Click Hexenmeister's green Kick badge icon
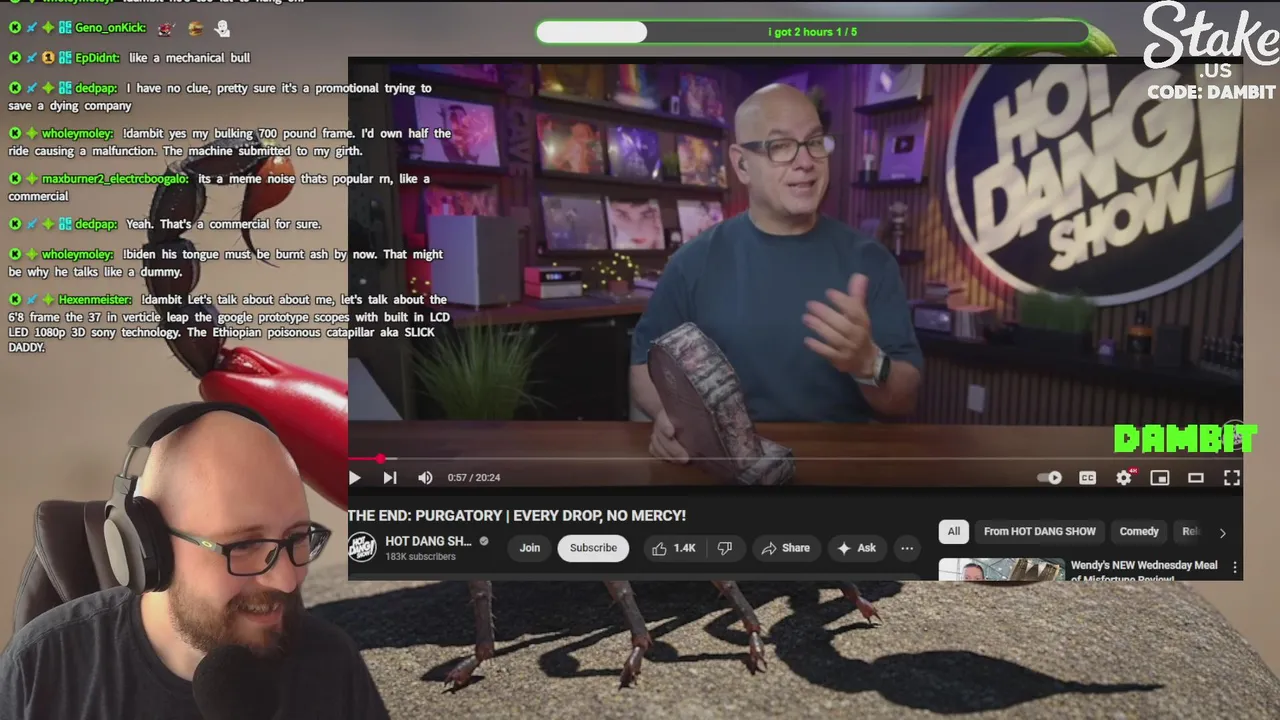Viewport: 1280px width, 720px height. pyautogui.click(x=15, y=300)
